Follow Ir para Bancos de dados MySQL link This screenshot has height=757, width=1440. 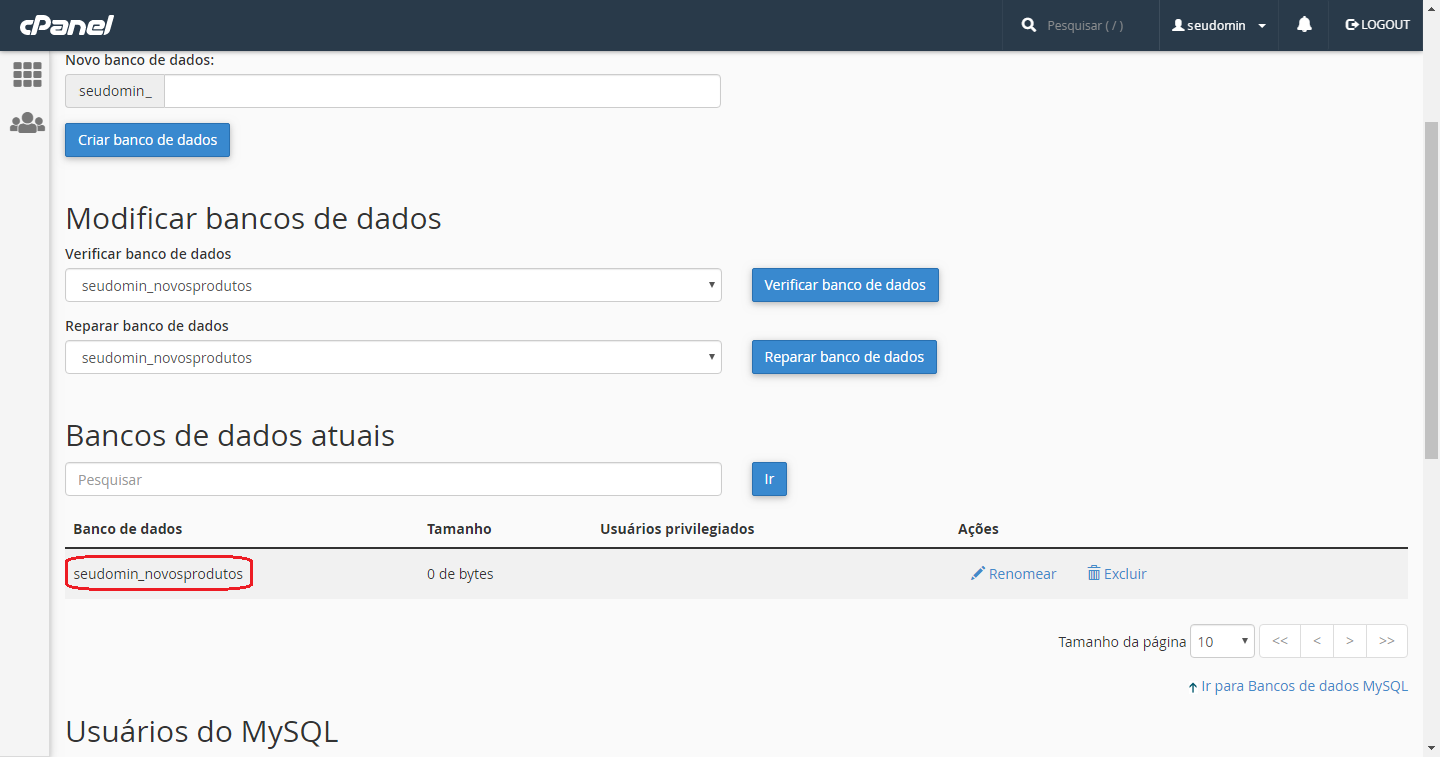click(1298, 686)
